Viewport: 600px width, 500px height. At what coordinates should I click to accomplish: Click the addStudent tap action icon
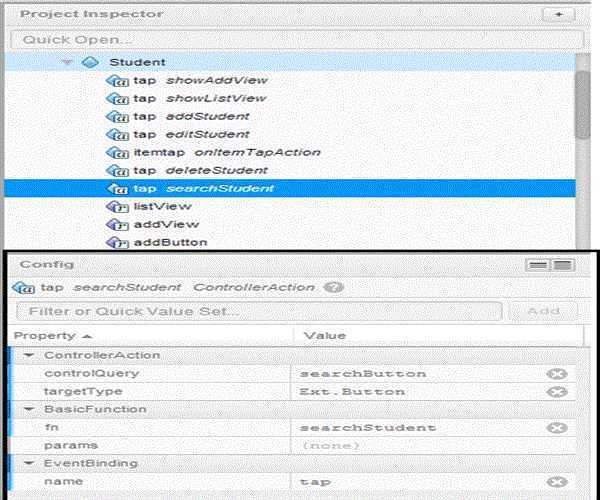(x=117, y=116)
